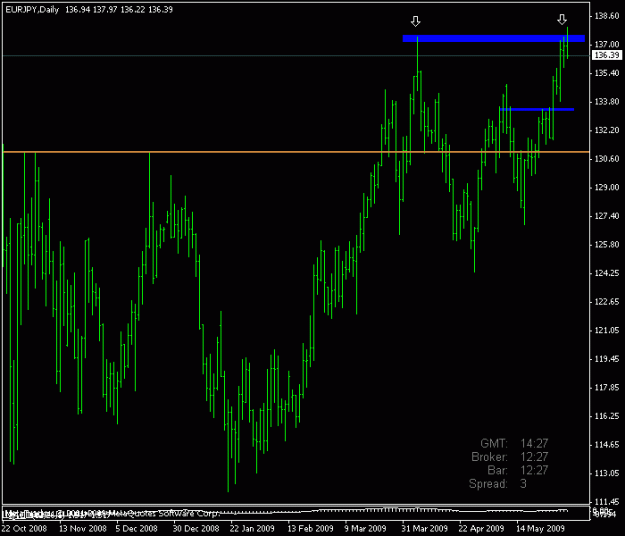Click the 111.45 price axis label
This screenshot has width=625, height=536.
tap(607, 501)
